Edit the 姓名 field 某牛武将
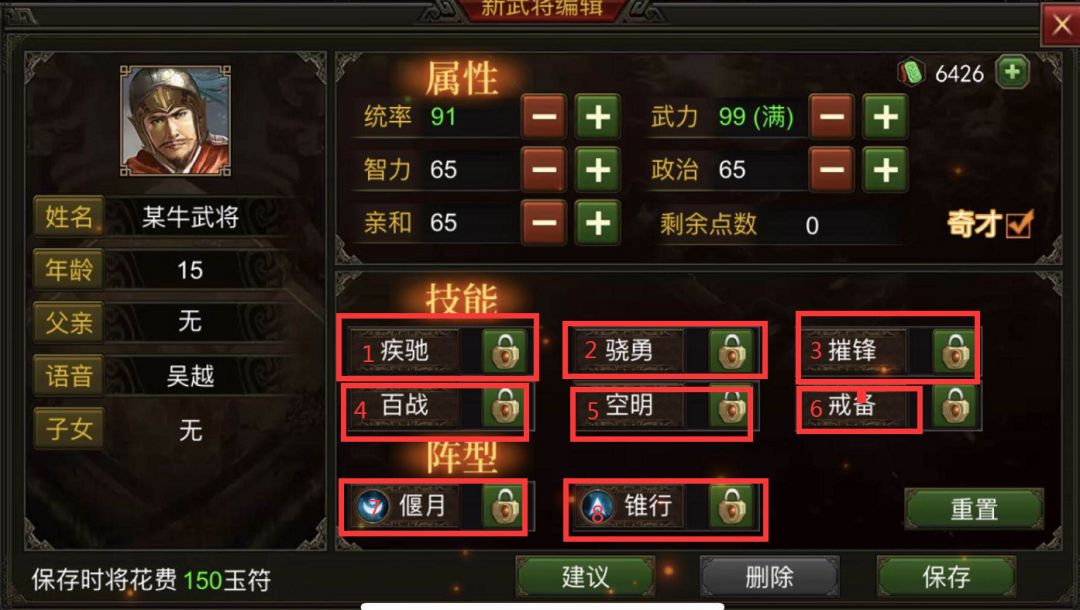 (190, 218)
